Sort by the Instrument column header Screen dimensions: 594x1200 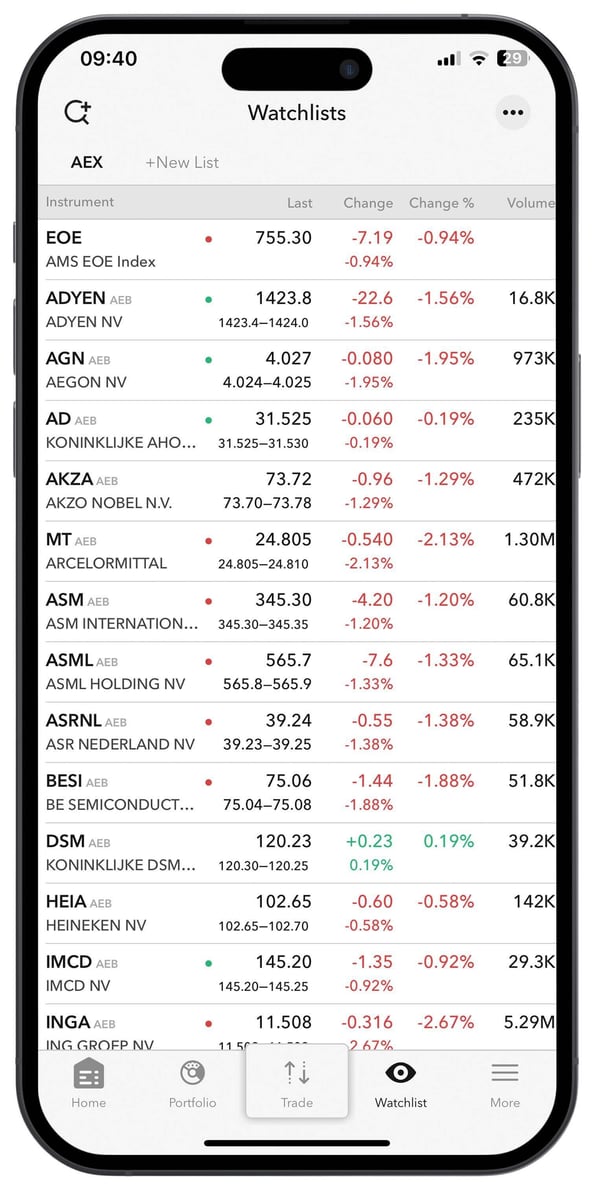[80, 202]
